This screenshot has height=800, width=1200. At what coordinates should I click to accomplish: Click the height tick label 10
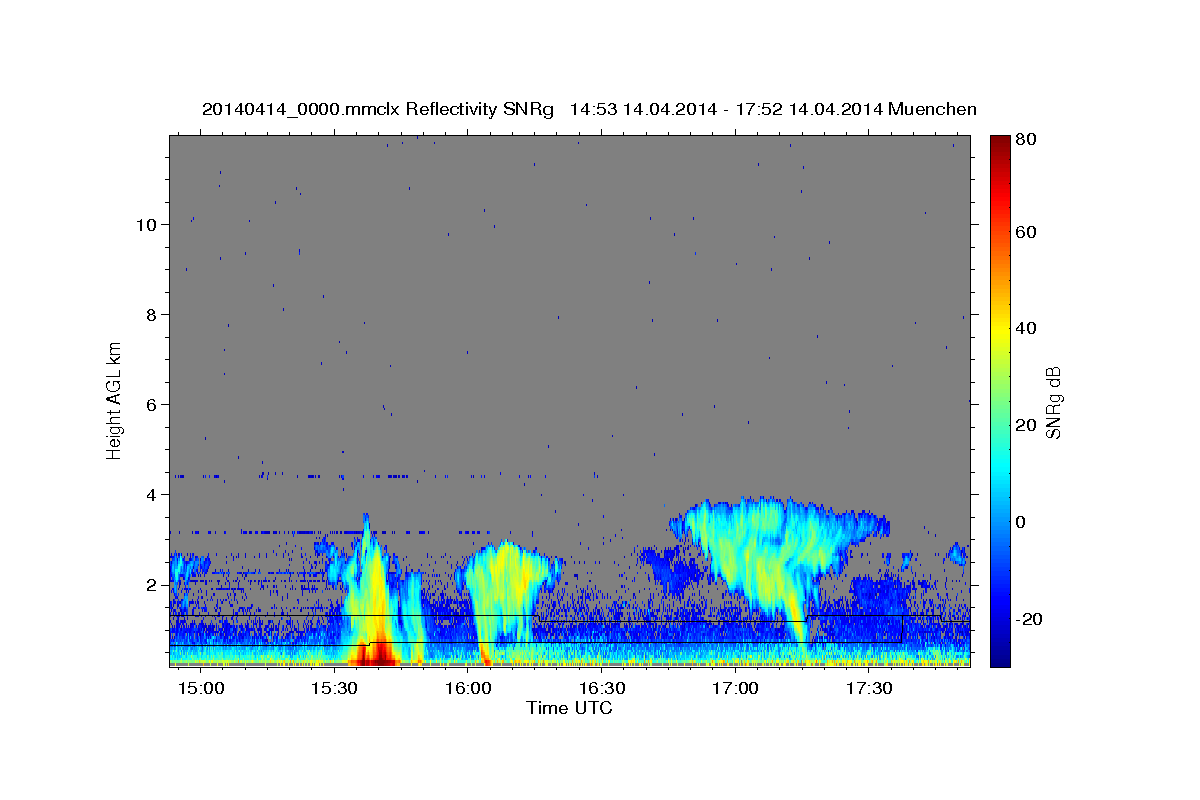click(146, 225)
